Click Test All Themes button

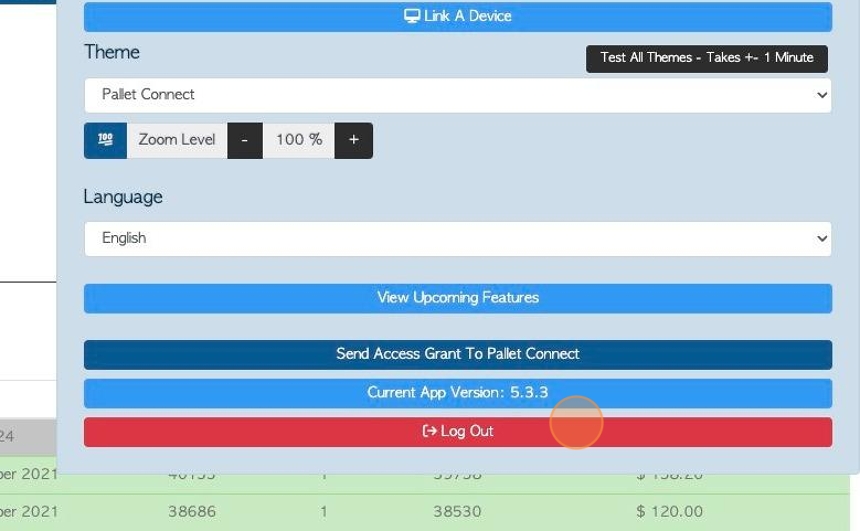pyautogui.click(x=707, y=58)
